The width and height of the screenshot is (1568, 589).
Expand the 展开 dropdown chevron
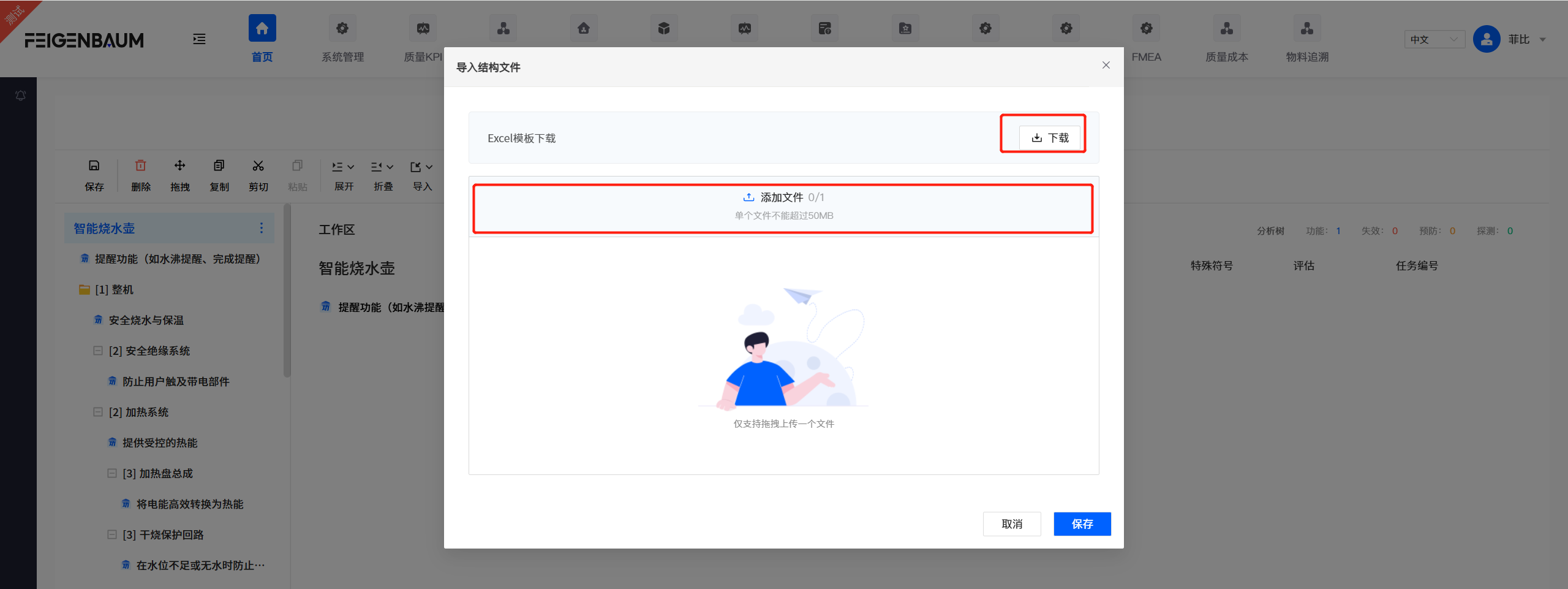pos(350,166)
